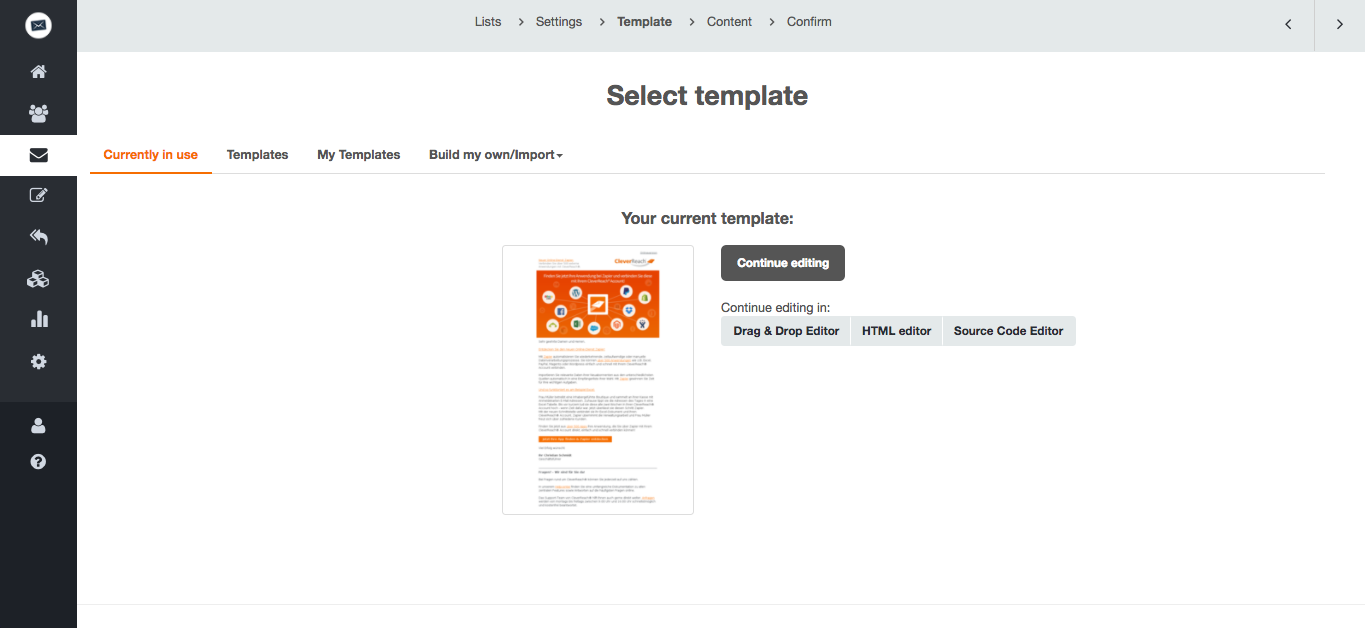The image size is (1365, 628).
Task: Go to next step arrow
Action: pyautogui.click(x=1340, y=25)
